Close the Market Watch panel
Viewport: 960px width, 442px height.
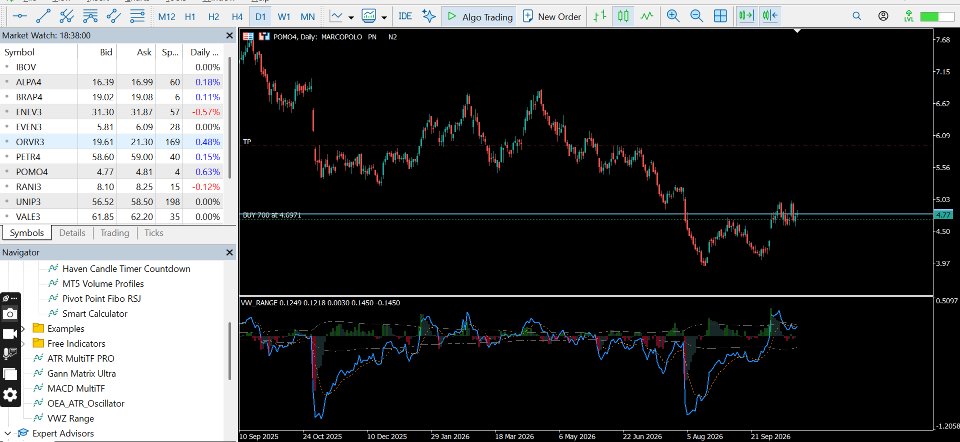230,36
